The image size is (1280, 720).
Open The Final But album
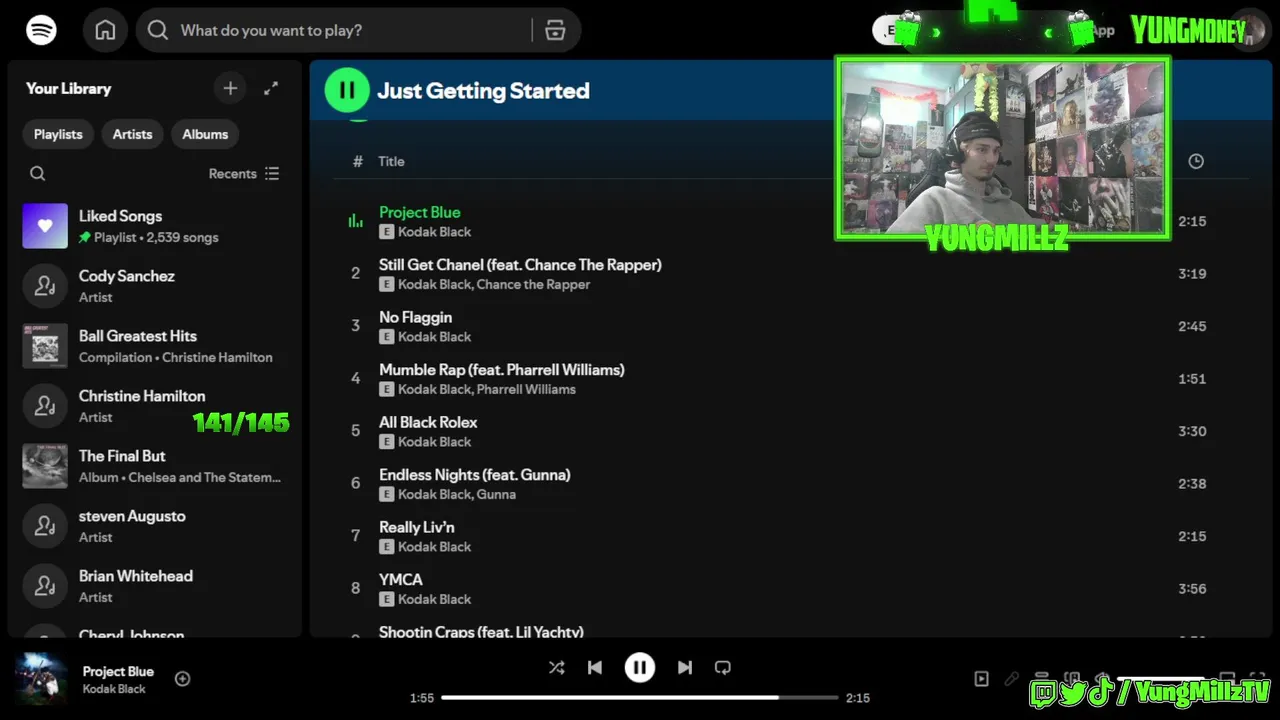click(154, 466)
